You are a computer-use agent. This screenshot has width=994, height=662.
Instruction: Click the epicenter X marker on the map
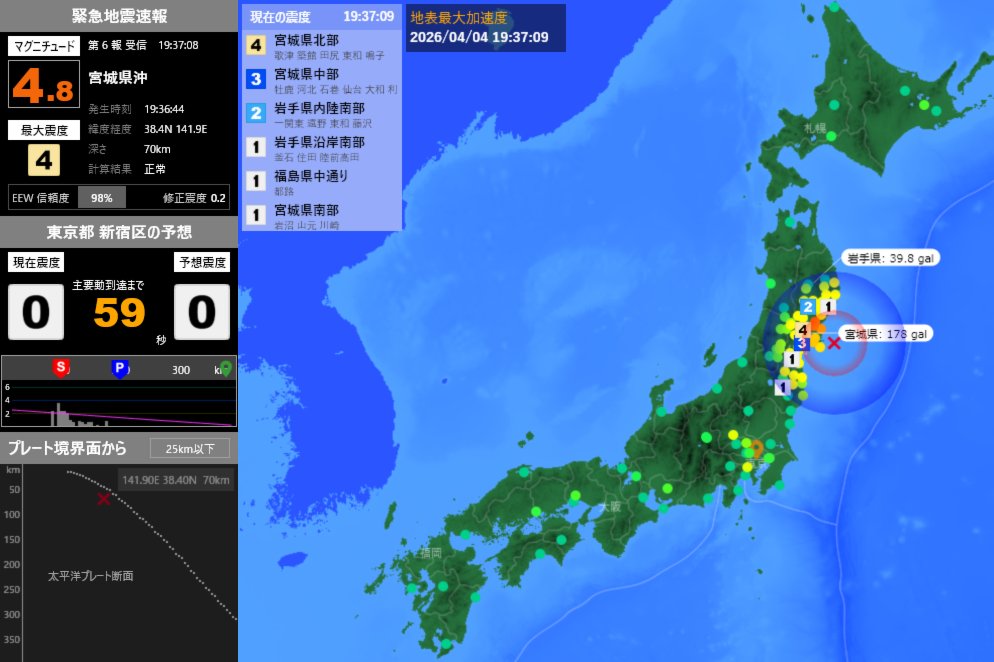832,345
